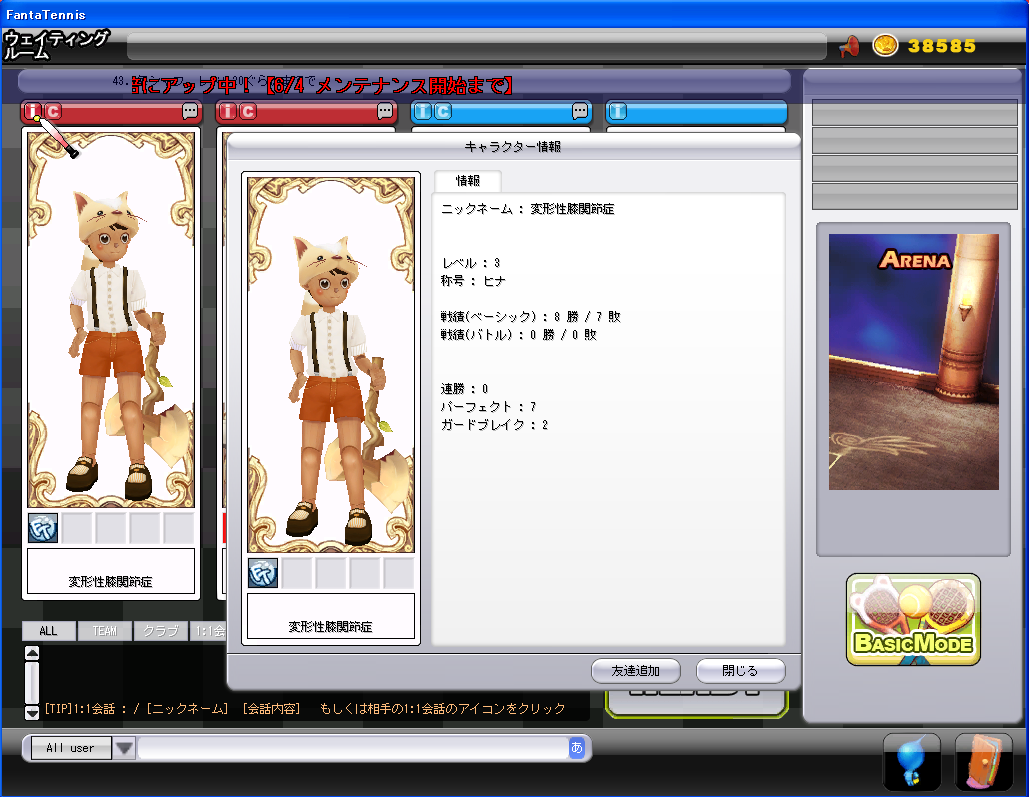The height and width of the screenshot is (797, 1029).
Task: Click the info 'i' icon on third blue slot
Action: click(423, 112)
